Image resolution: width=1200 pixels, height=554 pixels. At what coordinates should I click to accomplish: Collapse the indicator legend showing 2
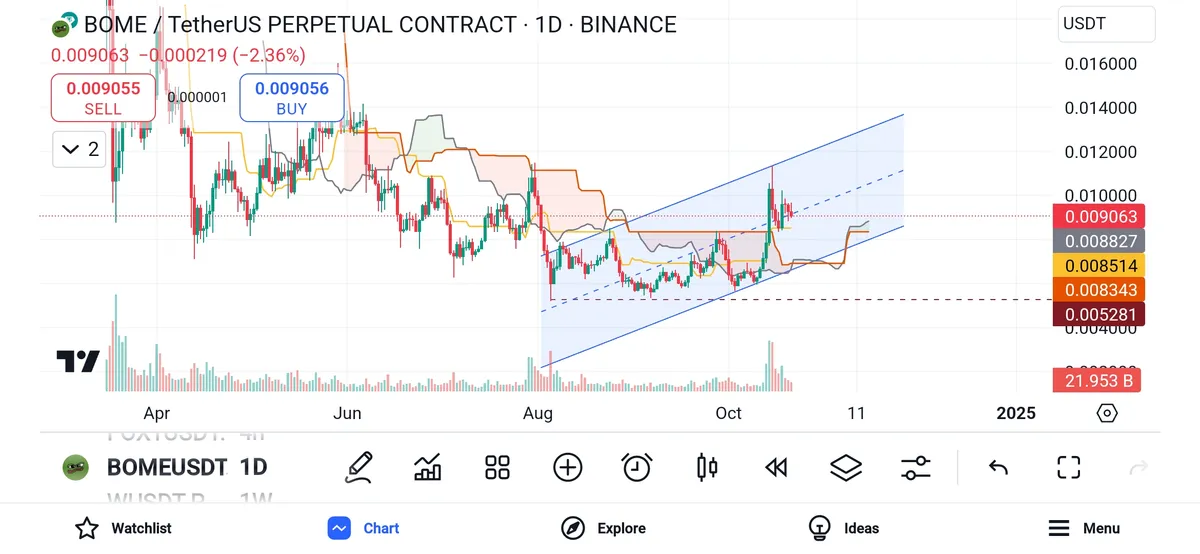click(x=80, y=150)
